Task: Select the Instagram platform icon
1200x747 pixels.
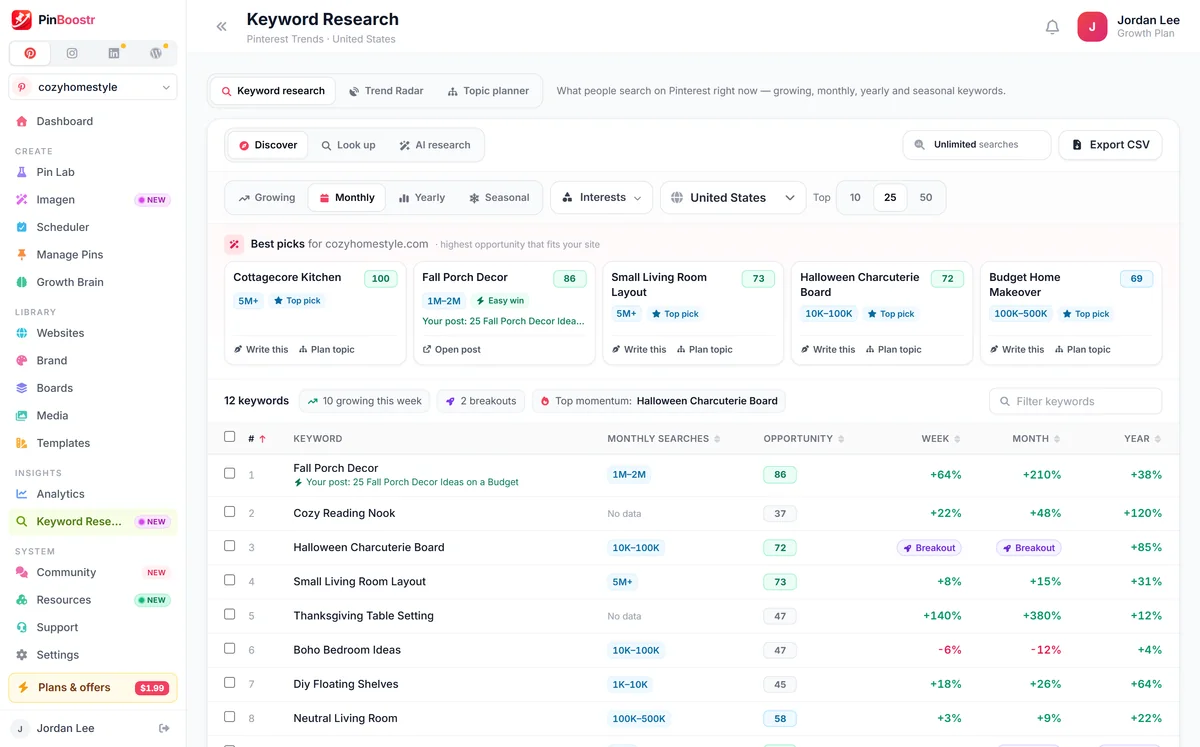Action: point(72,53)
